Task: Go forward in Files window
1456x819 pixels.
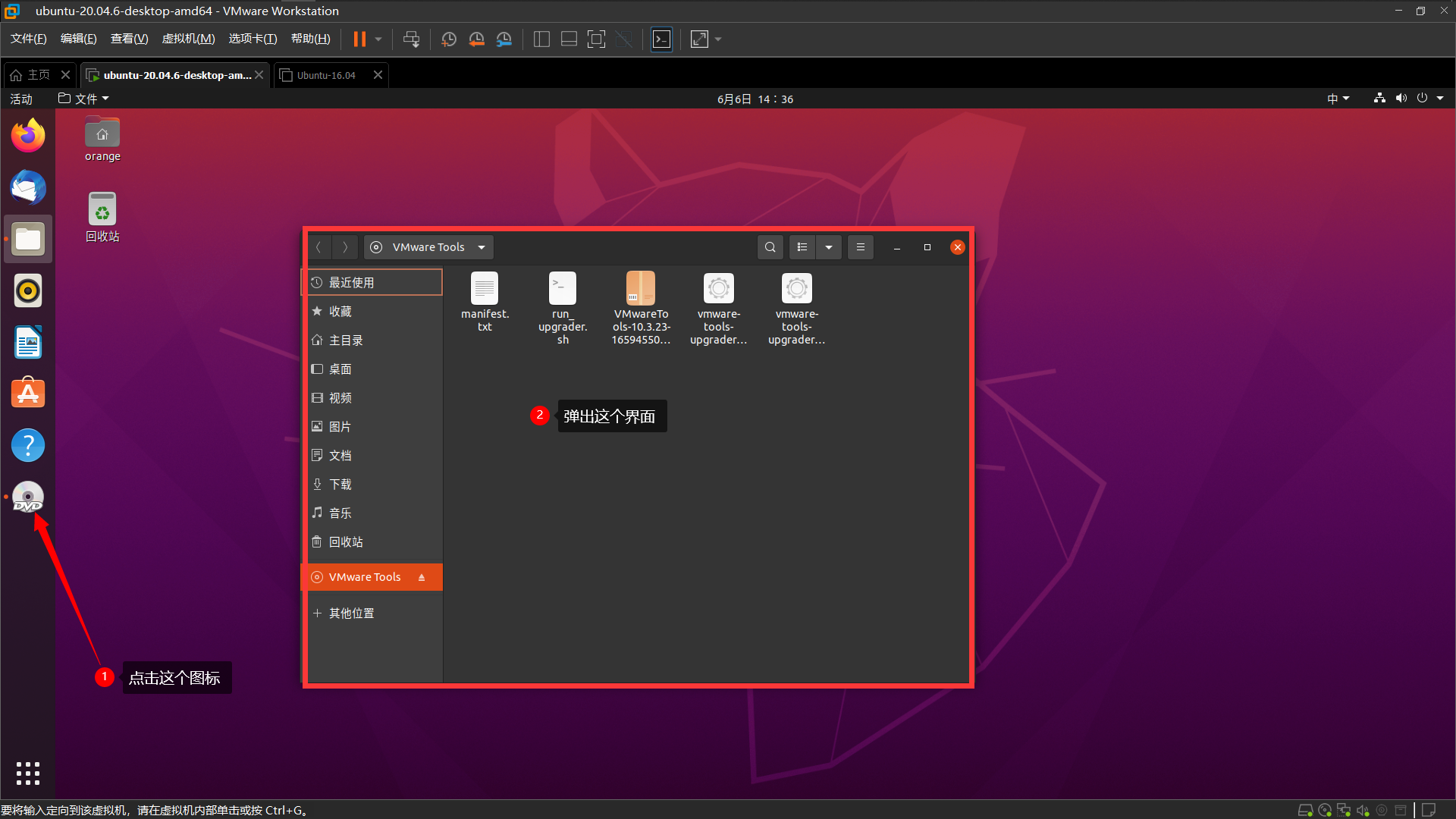Action: 345,247
